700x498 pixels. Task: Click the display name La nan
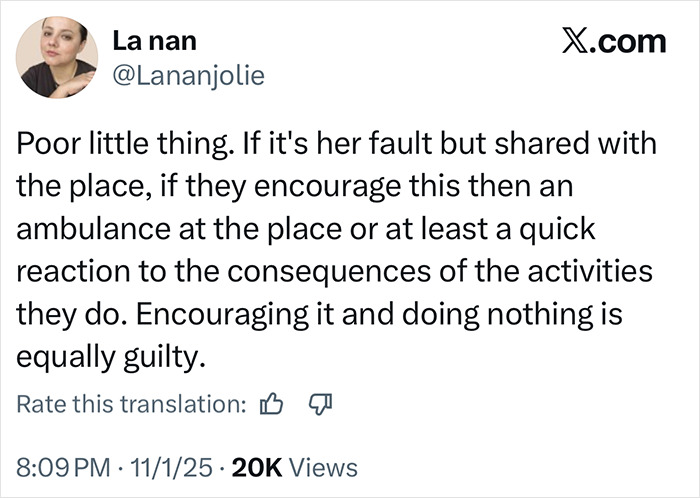pos(158,41)
